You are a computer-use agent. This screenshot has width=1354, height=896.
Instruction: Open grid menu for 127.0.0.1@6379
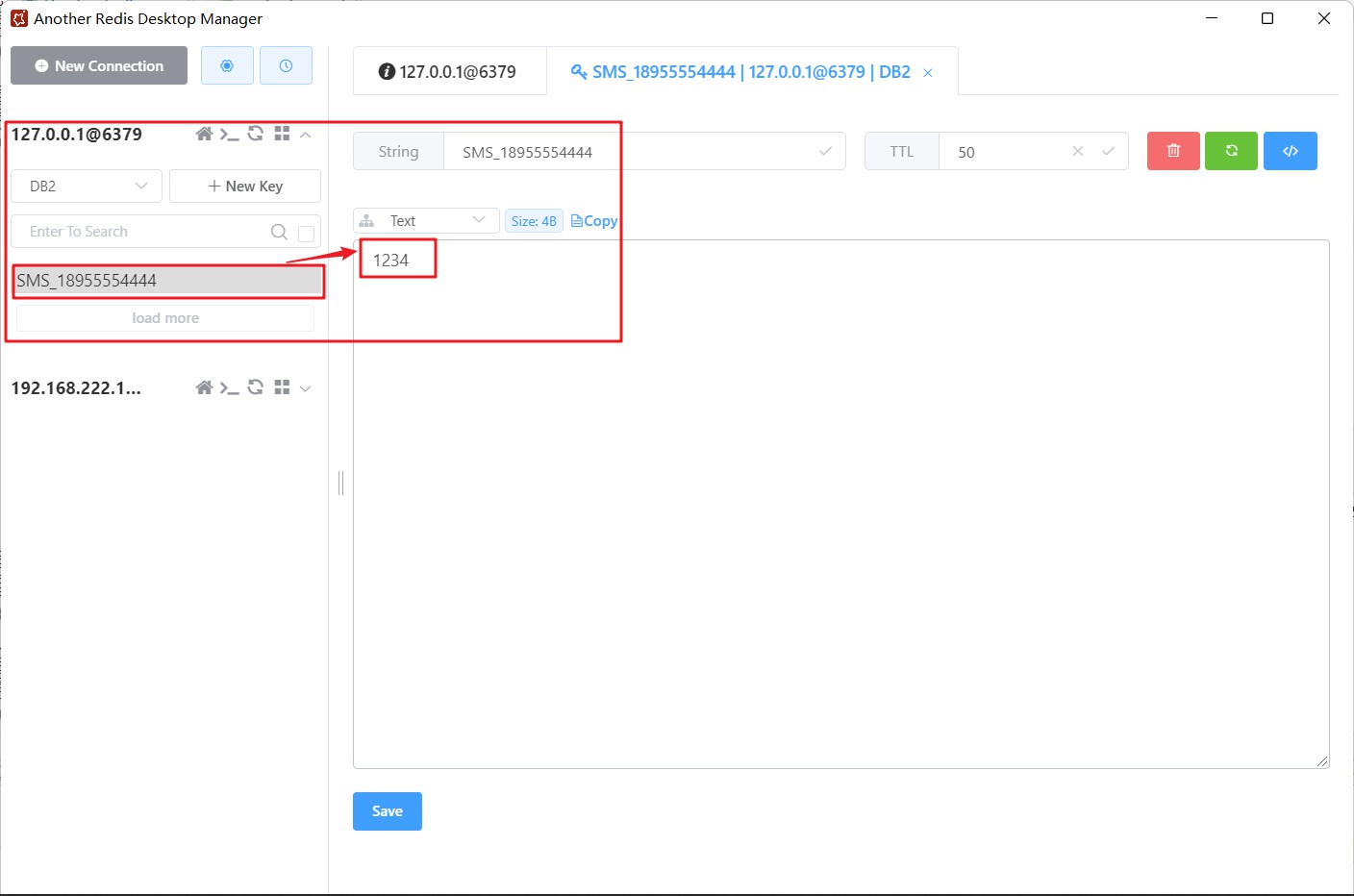pyautogui.click(x=282, y=134)
